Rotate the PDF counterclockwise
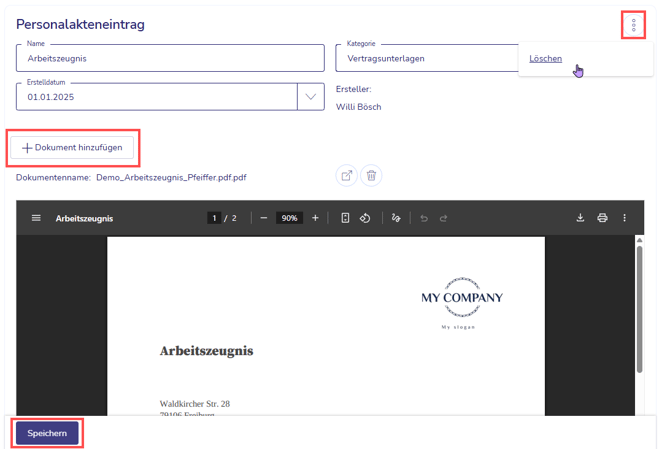Screen dimensions: 670x449 365,218
